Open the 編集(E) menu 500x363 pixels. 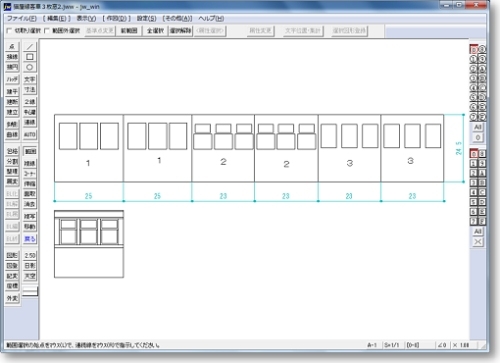57,18
